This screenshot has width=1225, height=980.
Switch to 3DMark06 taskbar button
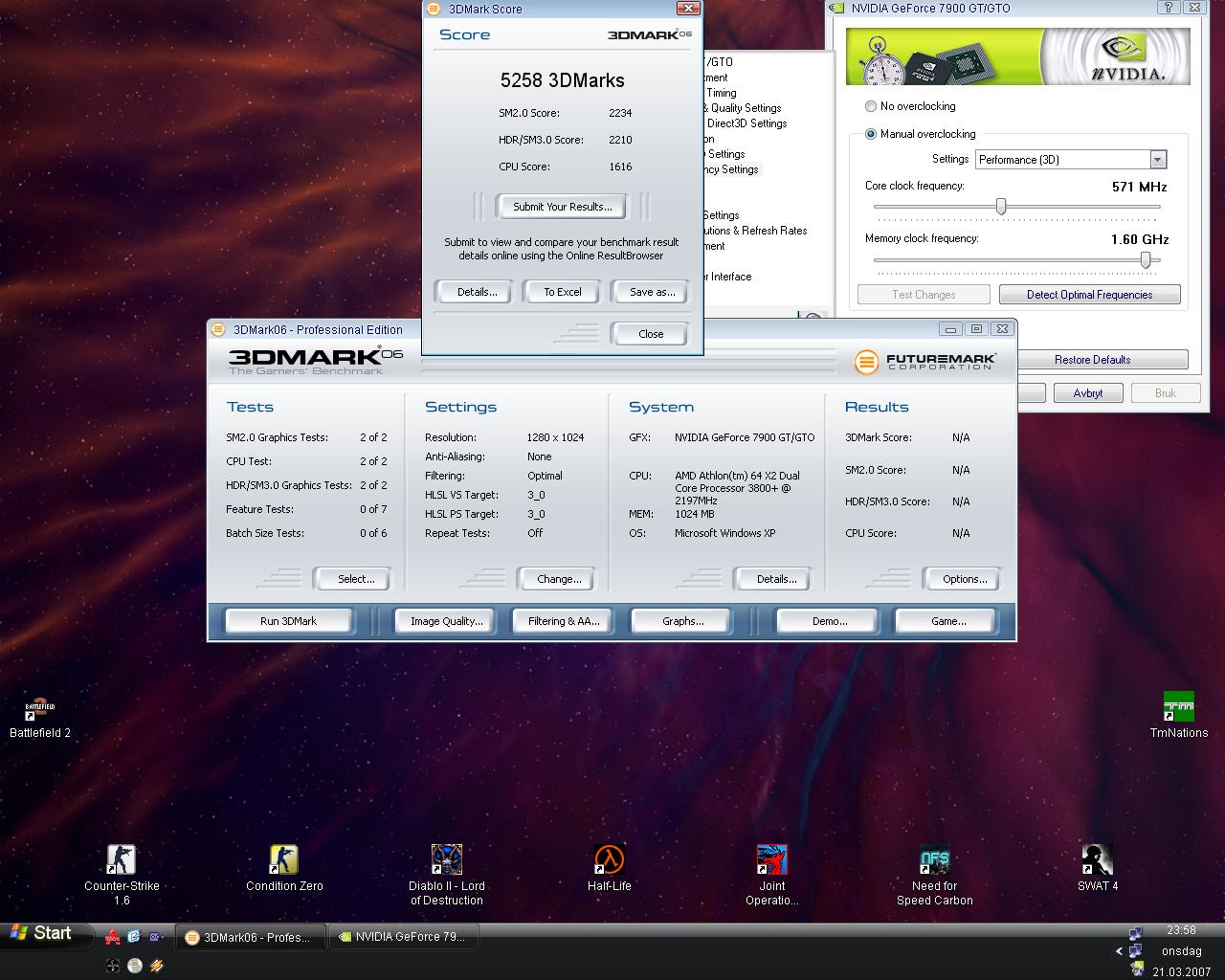point(252,937)
